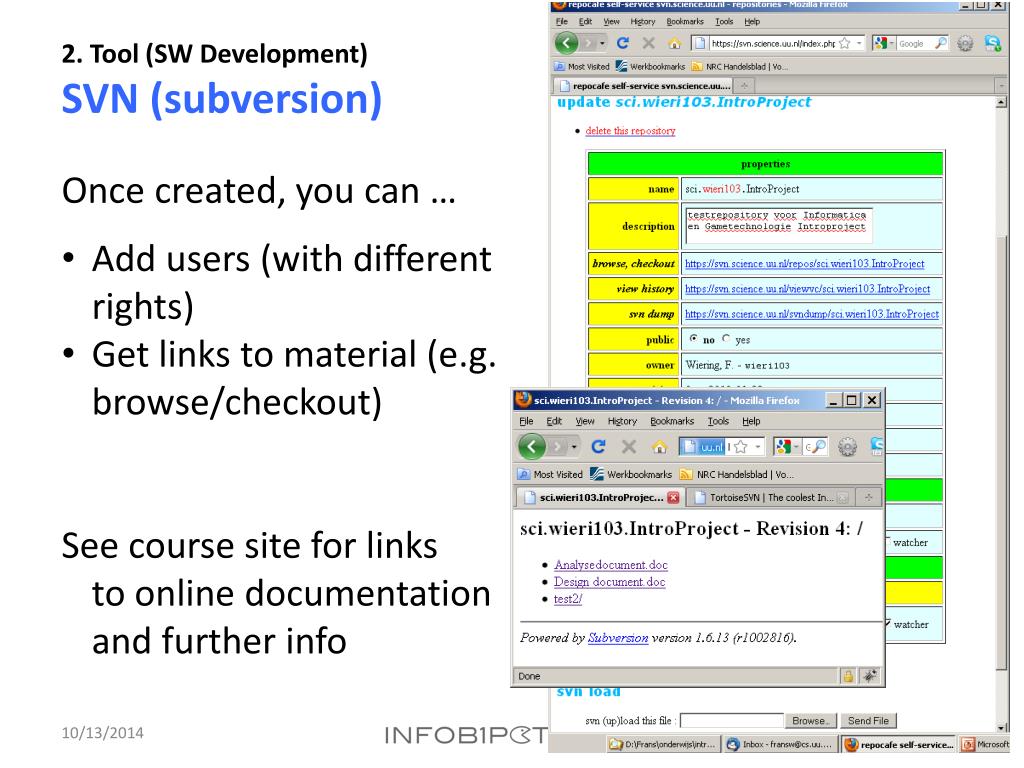Open a new tab in Revision 4 window

tap(869, 498)
